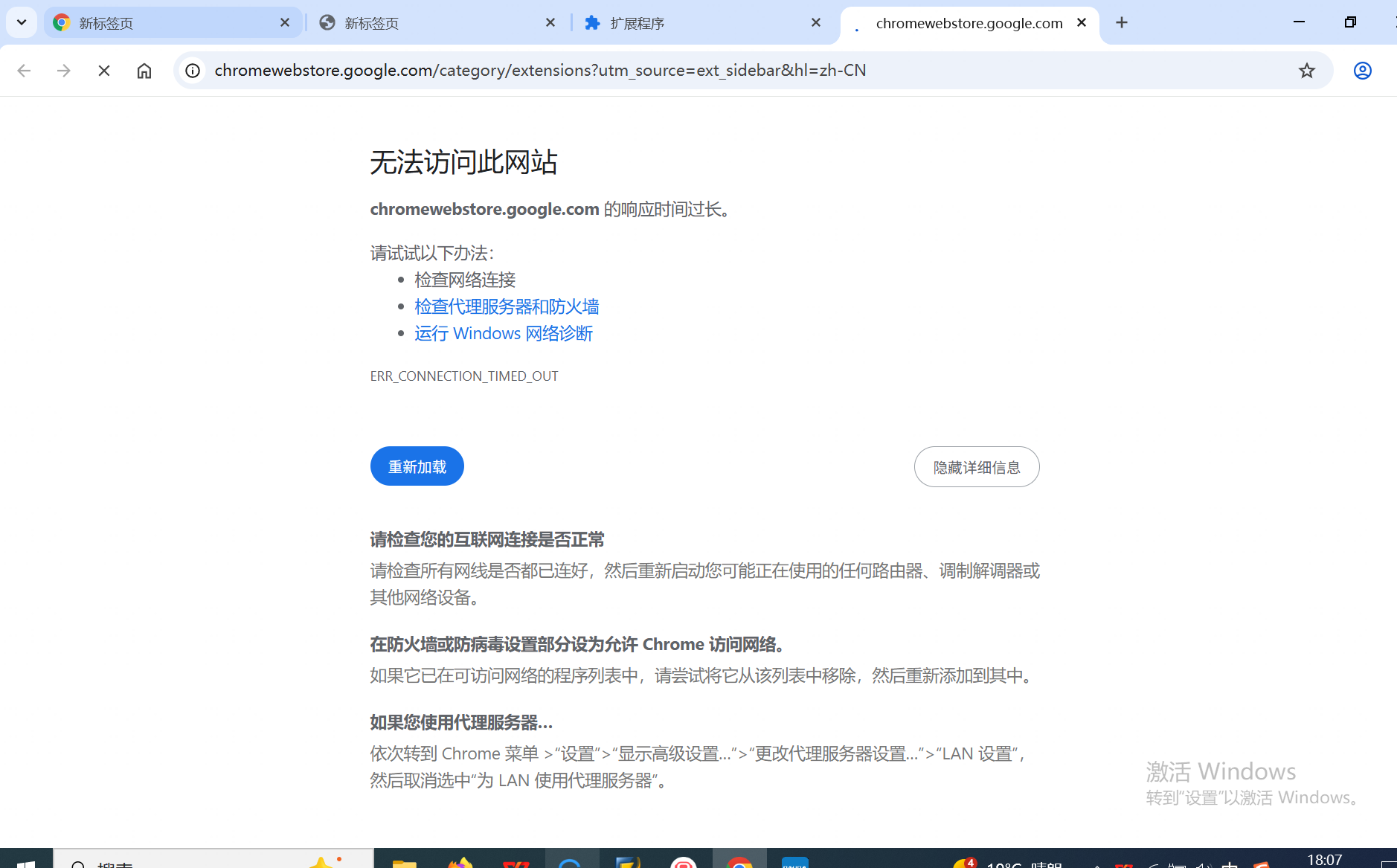
Task: Stop loading the page
Action: coord(104,71)
